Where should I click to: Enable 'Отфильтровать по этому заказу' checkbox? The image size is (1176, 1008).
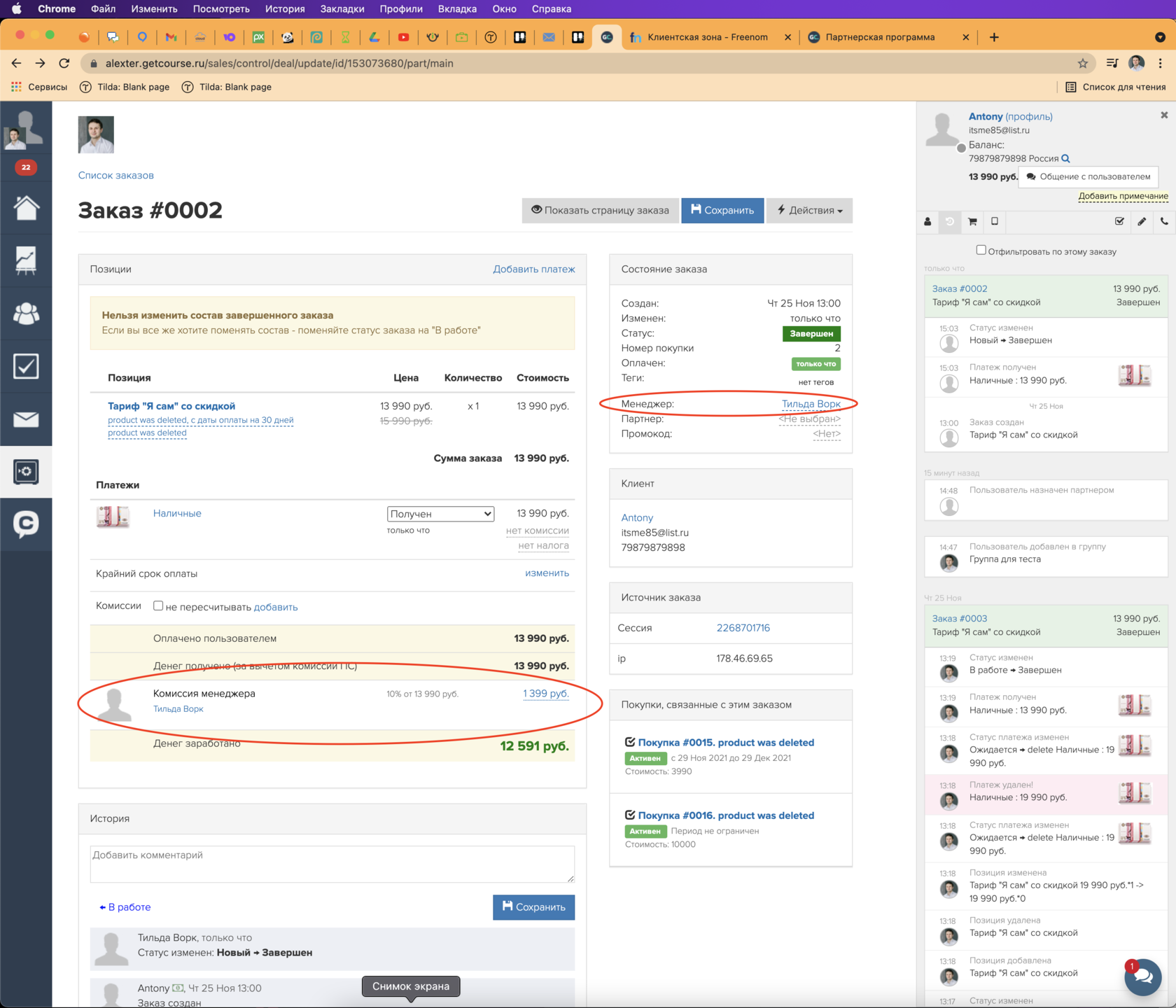click(x=981, y=250)
